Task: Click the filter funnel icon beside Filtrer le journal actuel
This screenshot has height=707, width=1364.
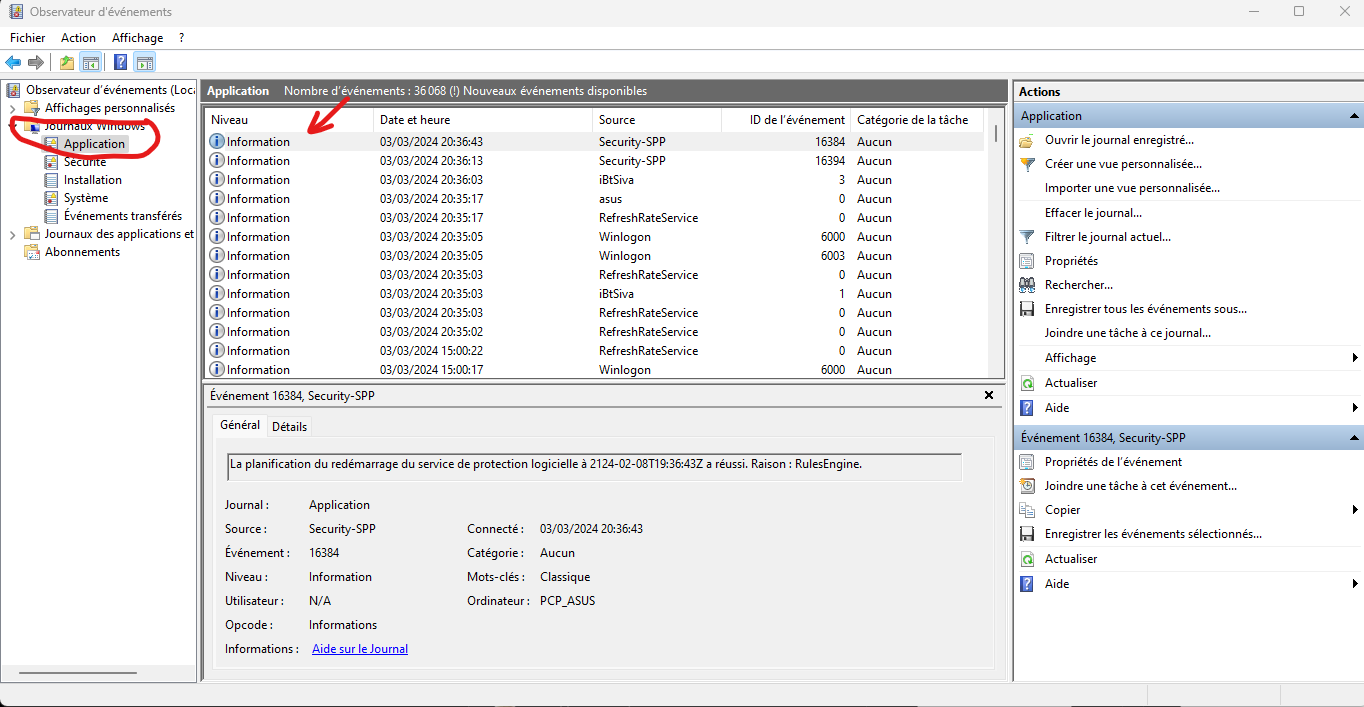Action: [x=1027, y=237]
